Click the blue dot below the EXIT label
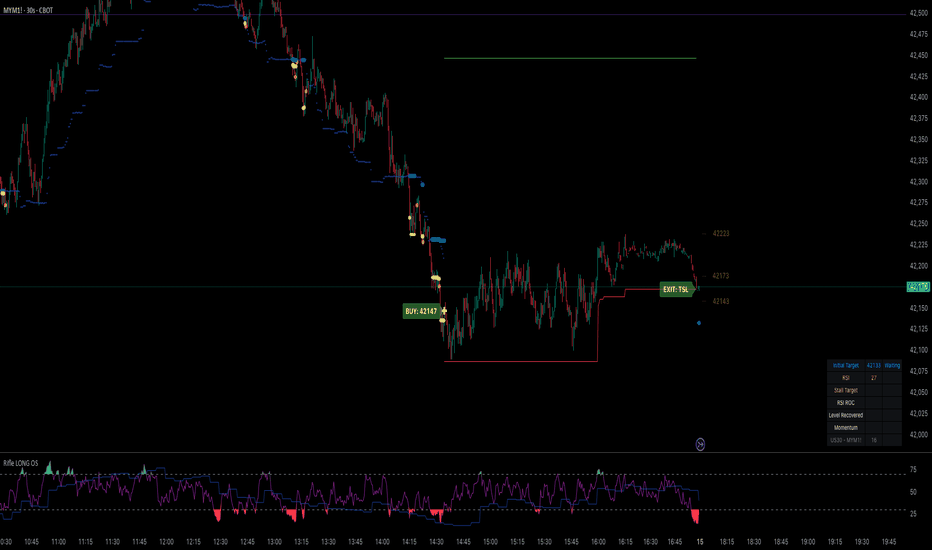This screenshot has height=550, width=932. 699,323
